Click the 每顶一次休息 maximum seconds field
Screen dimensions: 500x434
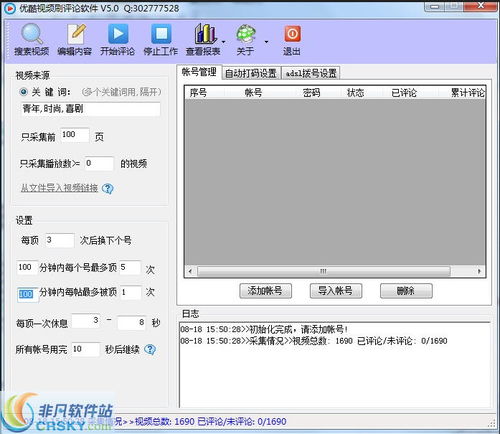[132, 323]
